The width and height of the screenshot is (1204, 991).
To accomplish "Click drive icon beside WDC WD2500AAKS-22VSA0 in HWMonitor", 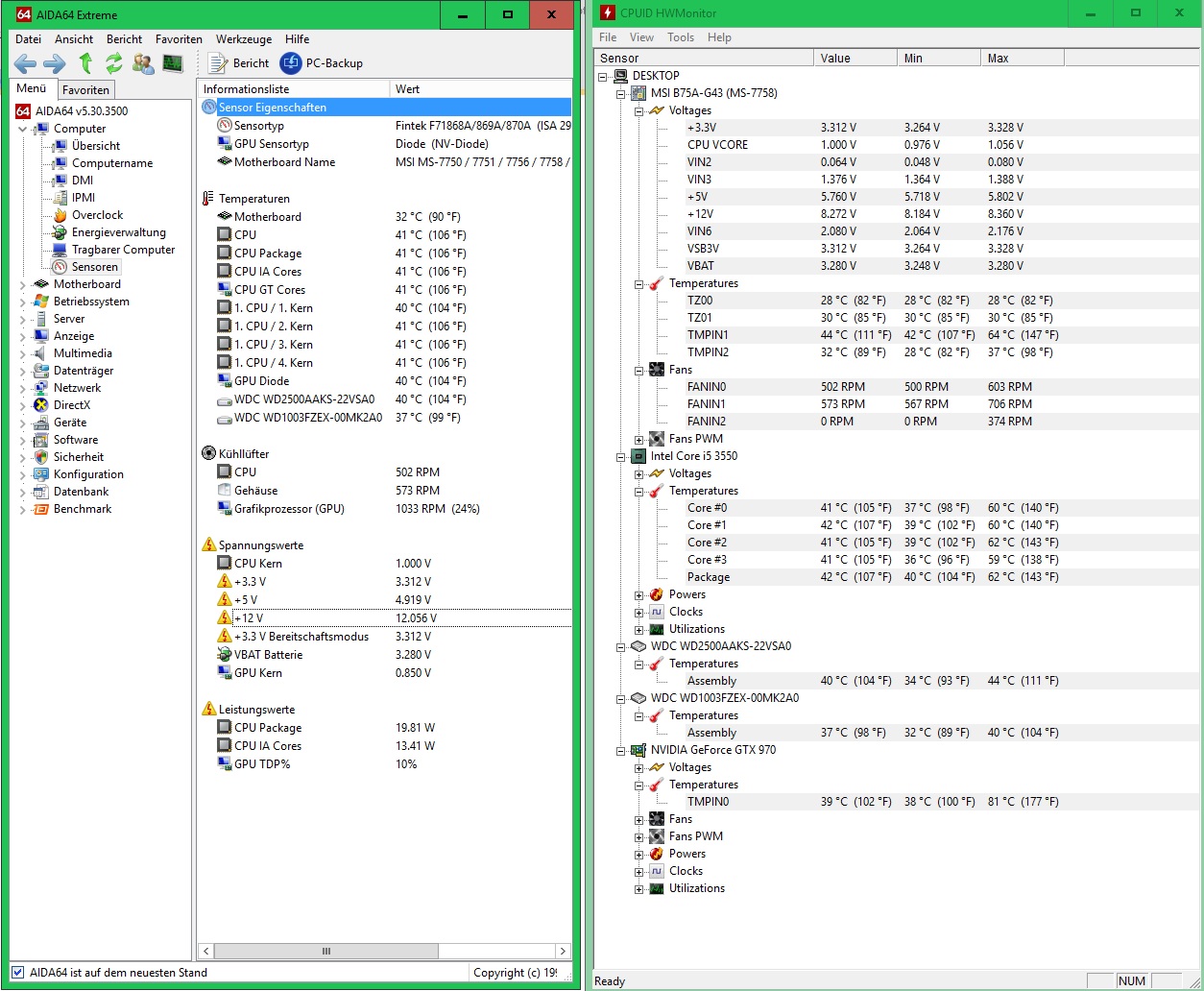I will (x=638, y=646).
